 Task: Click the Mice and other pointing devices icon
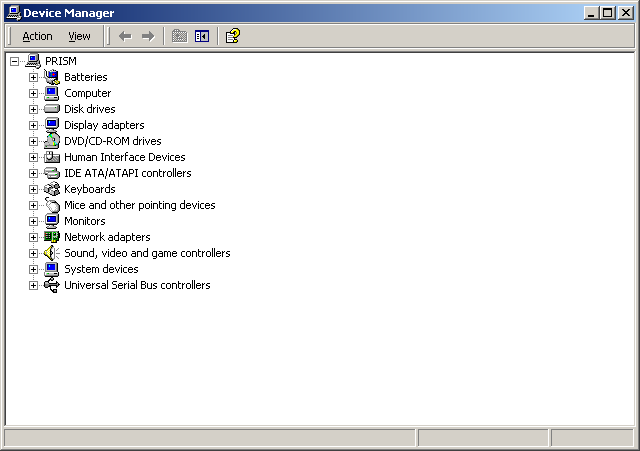pyautogui.click(x=52, y=205)
